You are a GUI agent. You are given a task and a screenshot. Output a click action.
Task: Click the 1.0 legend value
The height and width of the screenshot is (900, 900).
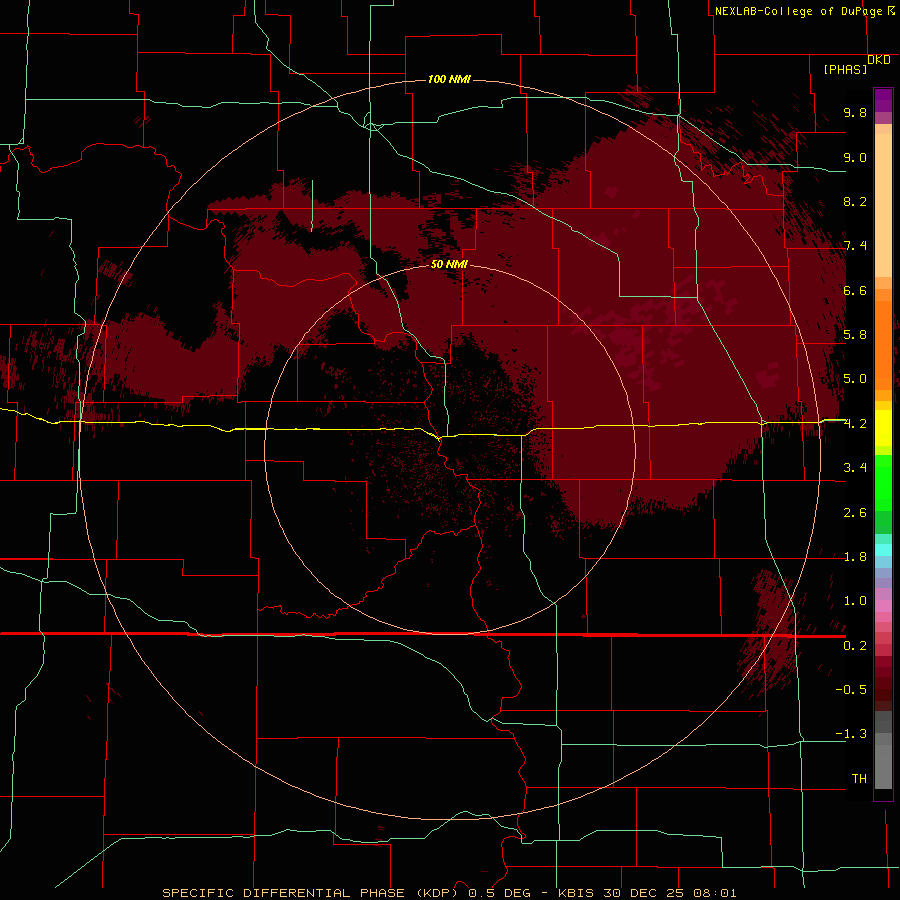[x=855, y=601]
